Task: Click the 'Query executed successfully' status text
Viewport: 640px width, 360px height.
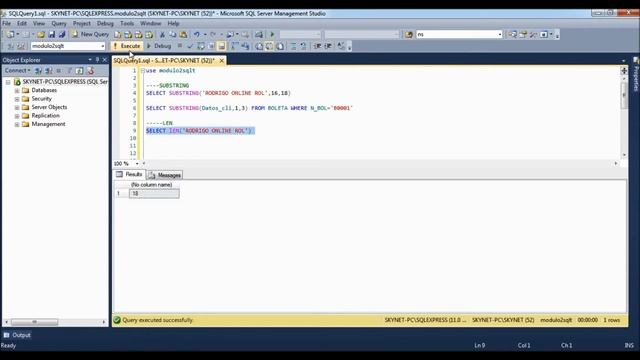Action: (x=158, y=320)
